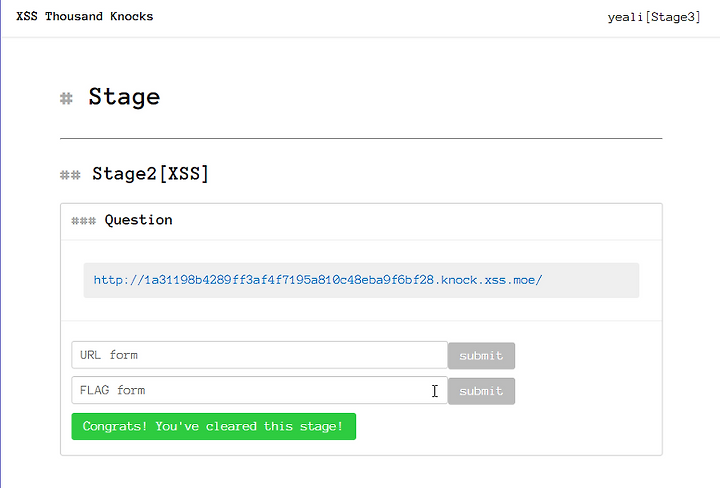Click the 'Question' panel heading
Image resolution: width=720 pixels, height=488 pixels.
coord(138,220)
